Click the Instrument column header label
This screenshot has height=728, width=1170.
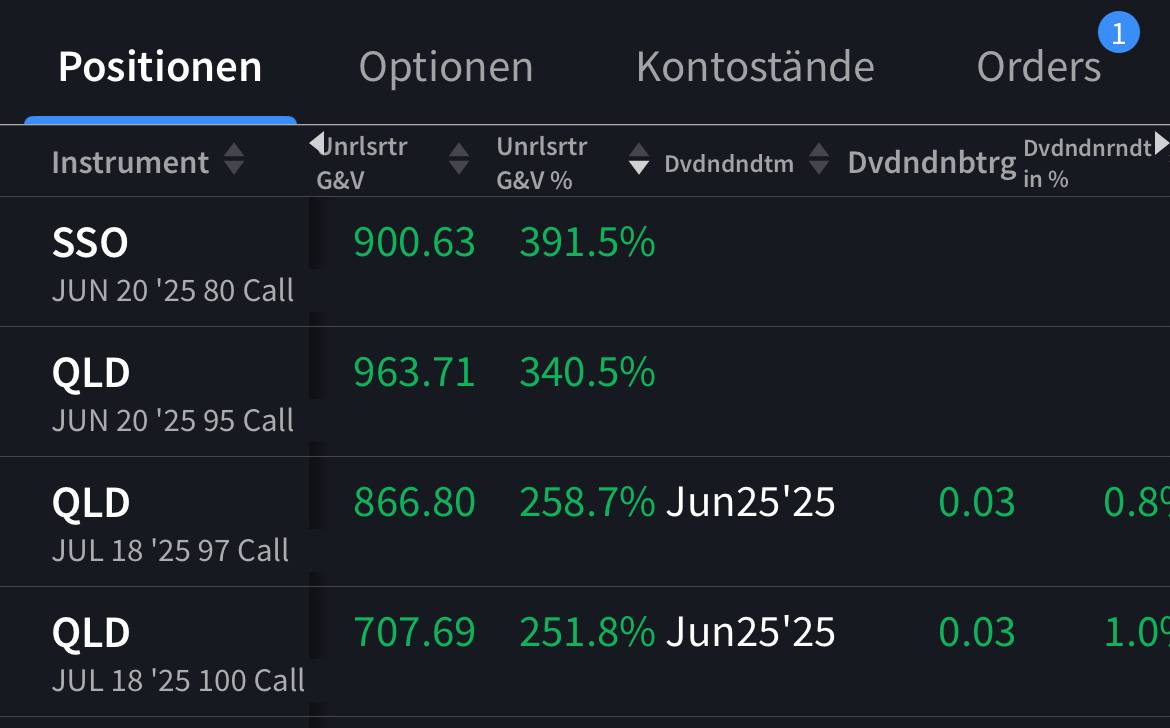click(130, 162)
